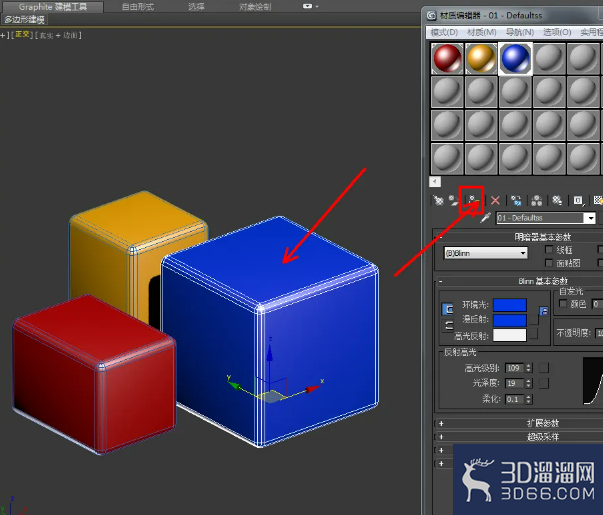Select the red box in viewport
Screen dimensions: 603x515
92,373
